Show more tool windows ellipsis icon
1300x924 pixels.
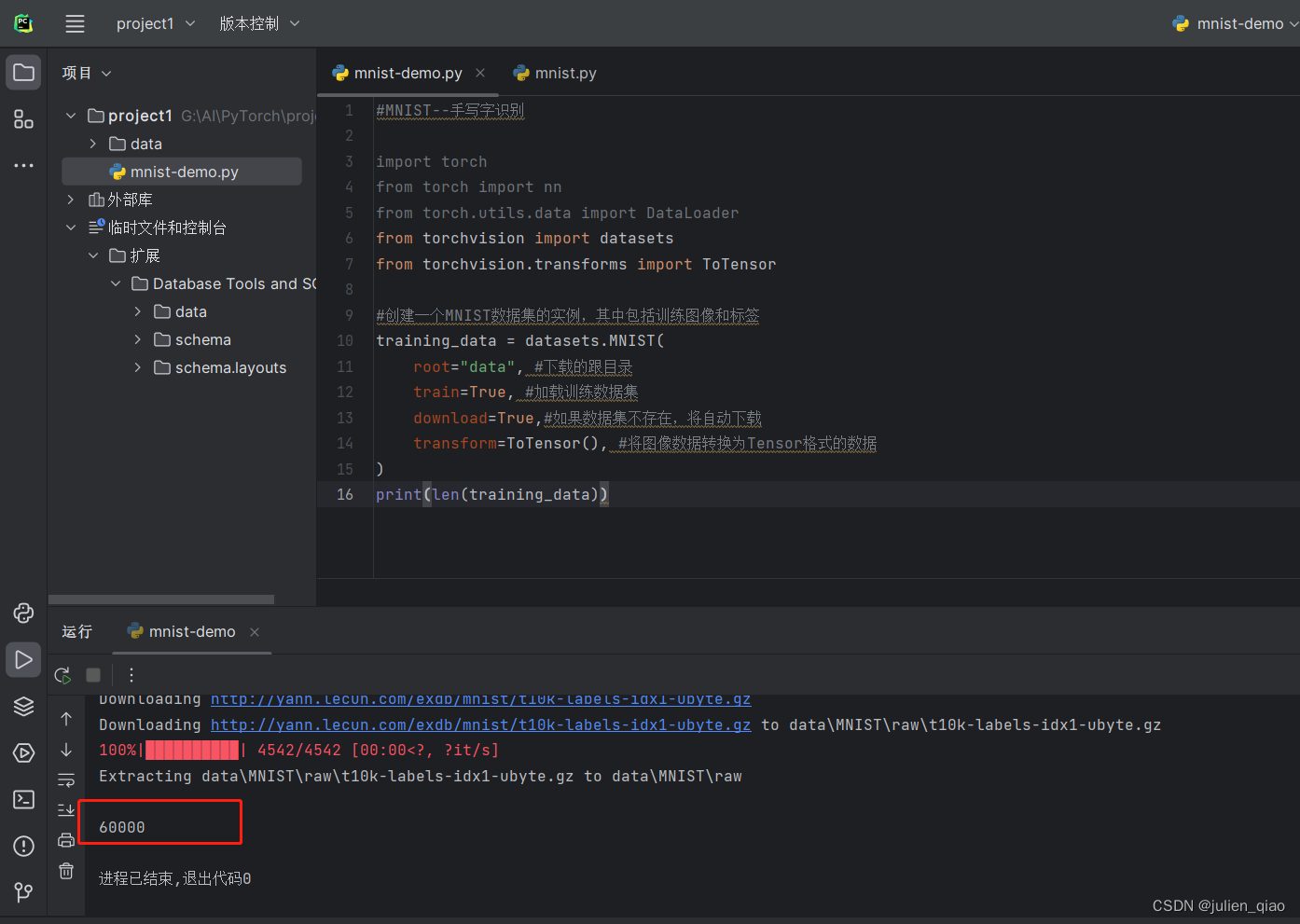pos(23,165)
